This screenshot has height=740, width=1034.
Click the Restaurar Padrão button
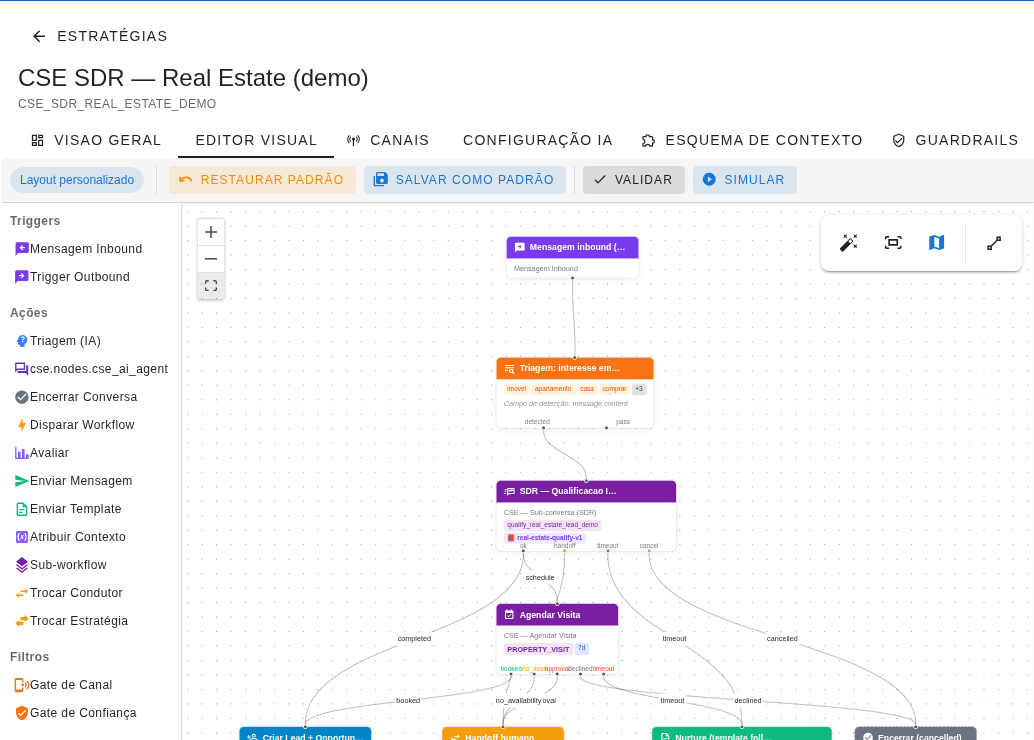point(262,180)
